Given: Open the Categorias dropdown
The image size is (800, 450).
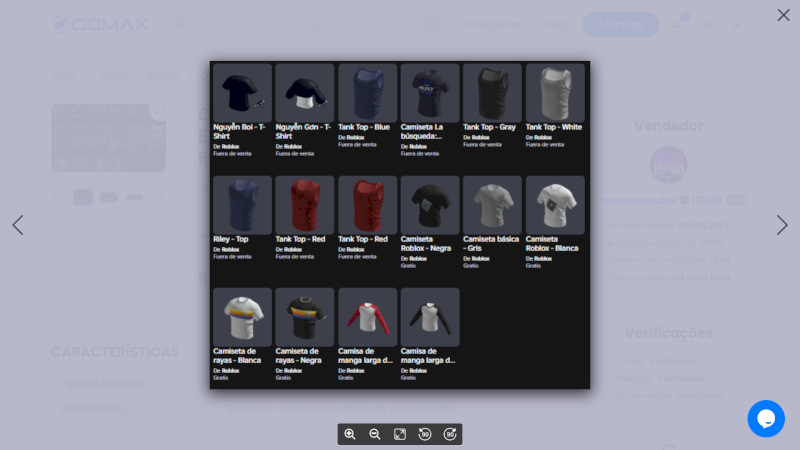Looking at the screenshot, I should (x=498, y=24).
